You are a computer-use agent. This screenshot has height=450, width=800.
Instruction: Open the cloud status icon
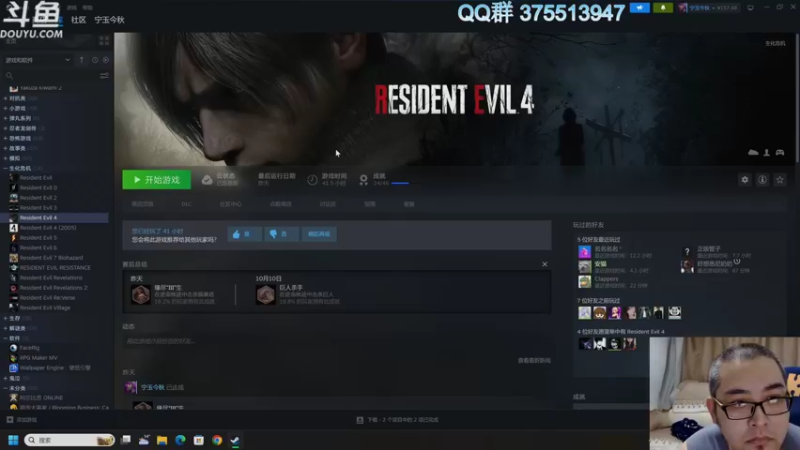tap(207, 180)
